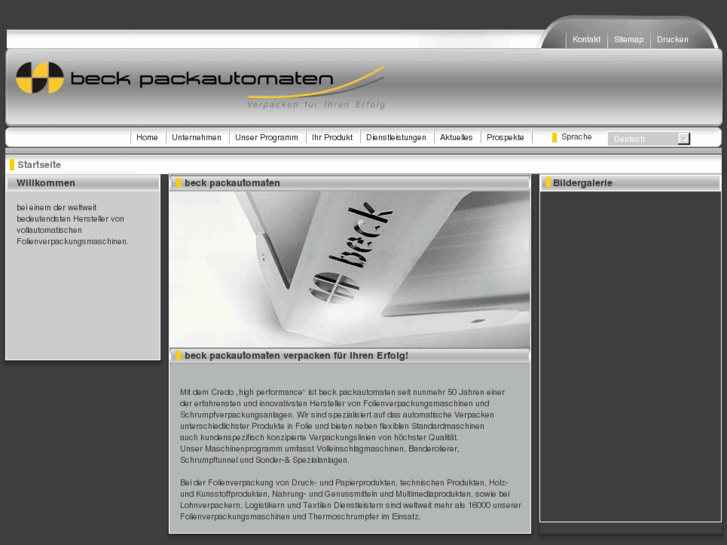Image resolution: width=727 pixels, height=545 pixels.
Task: Click the beck machine banner image
Action: coord(350,269)
